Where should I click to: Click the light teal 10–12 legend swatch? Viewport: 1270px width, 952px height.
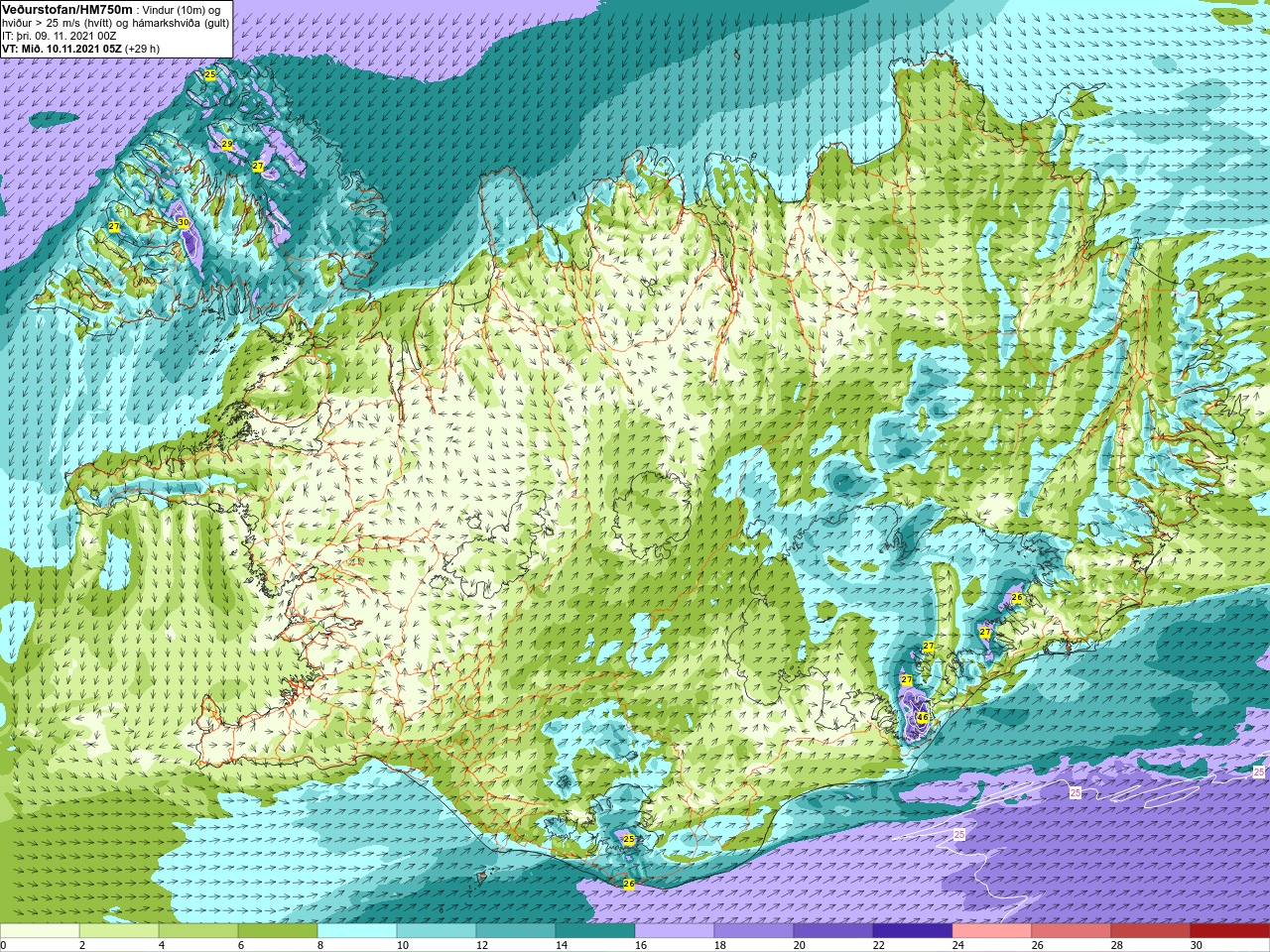(x=437, y=931)
